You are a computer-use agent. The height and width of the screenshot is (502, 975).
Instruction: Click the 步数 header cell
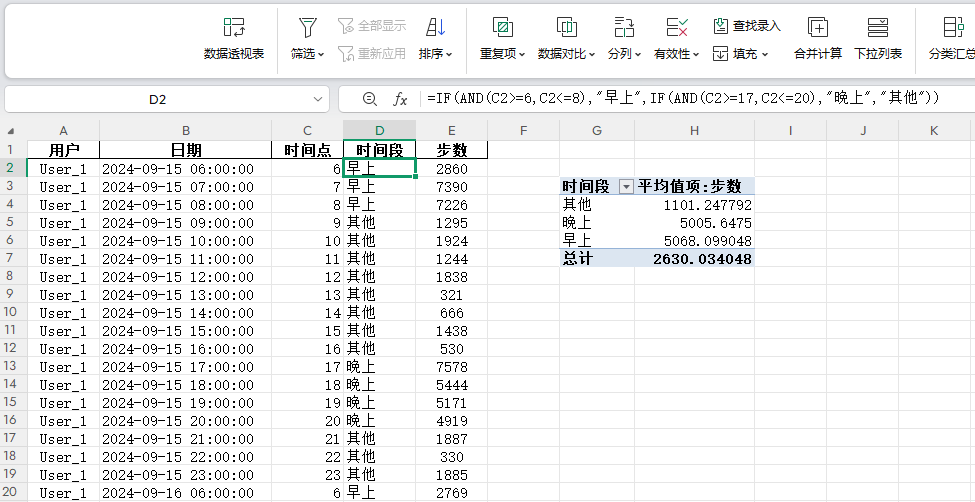[451, 150]
